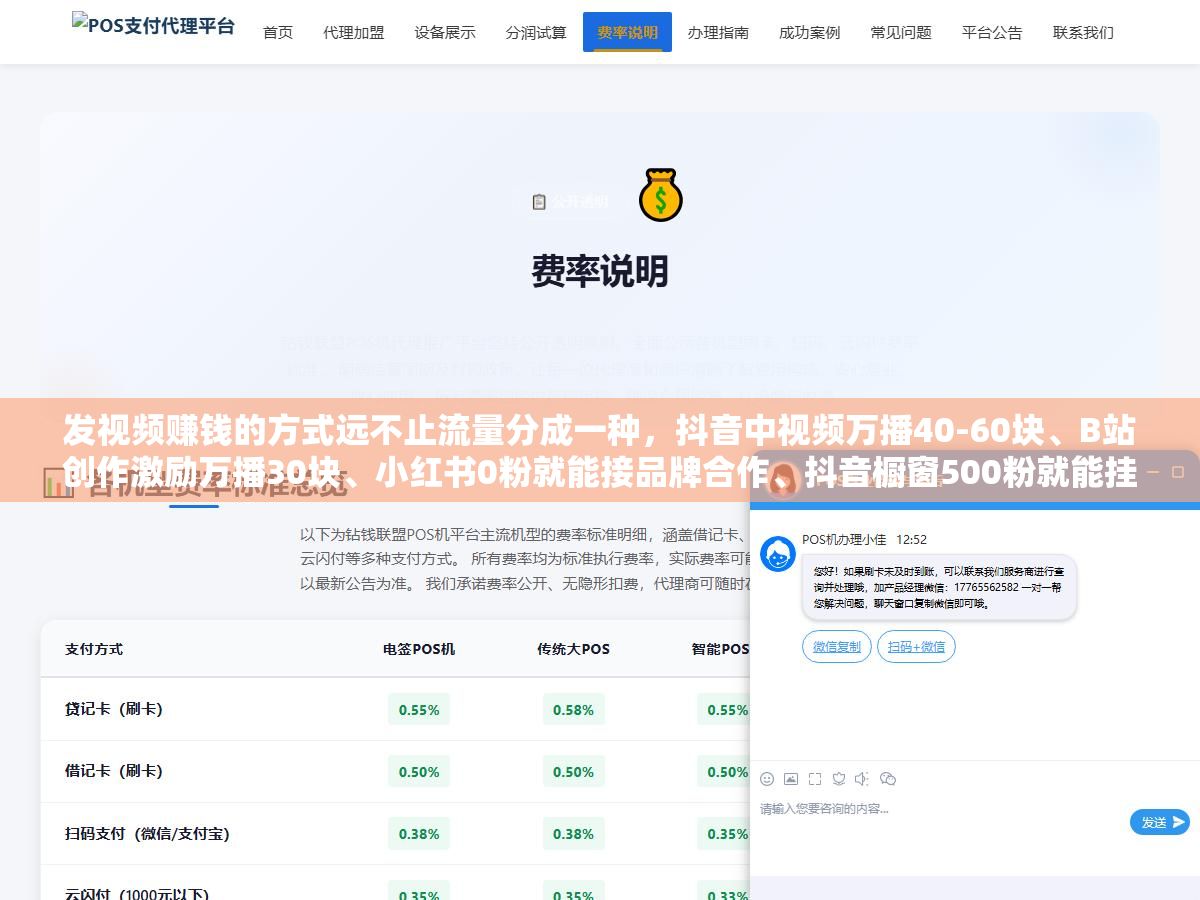This screenshot has width=1200, height=900.
Task: Open the 首页 nav item
Action: coord(278,32)
